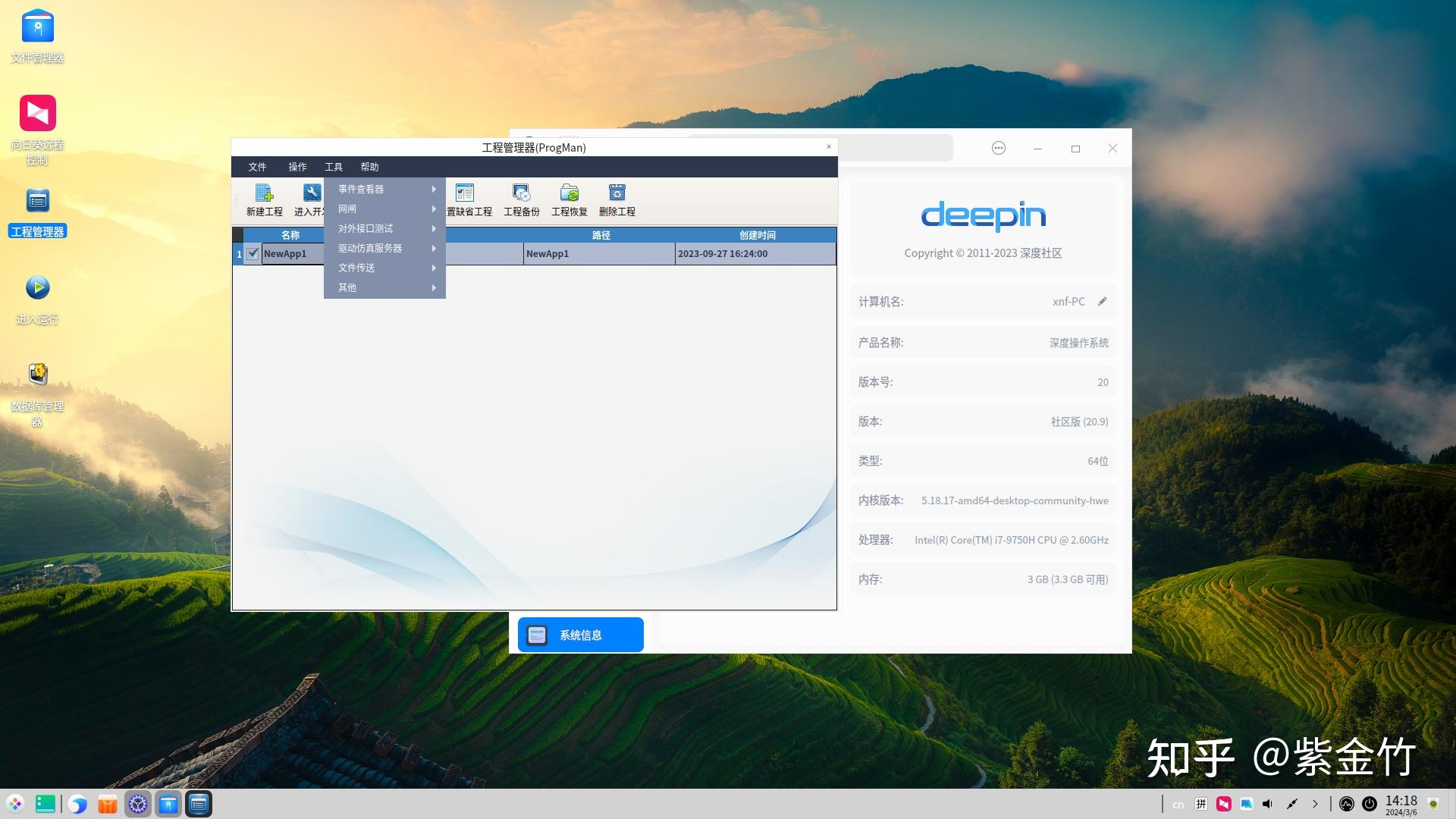Click the 2023-09-27 16:24:00 cell

(x=755, y=253)
